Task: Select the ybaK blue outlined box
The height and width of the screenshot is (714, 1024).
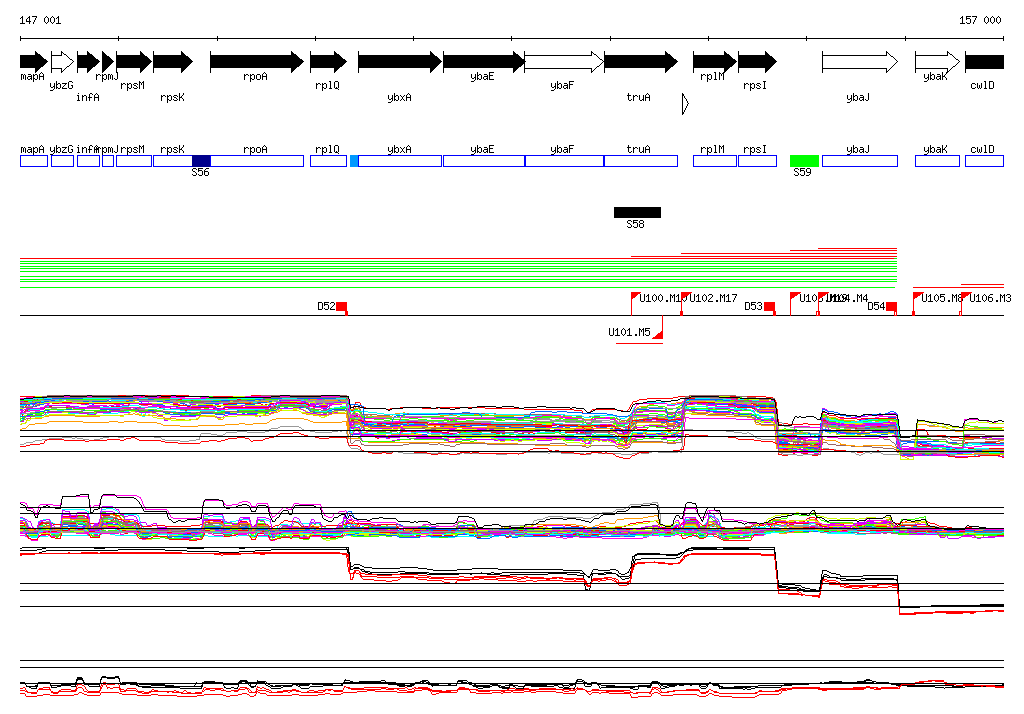Action: pyautogui.click(x=938, y=161)
